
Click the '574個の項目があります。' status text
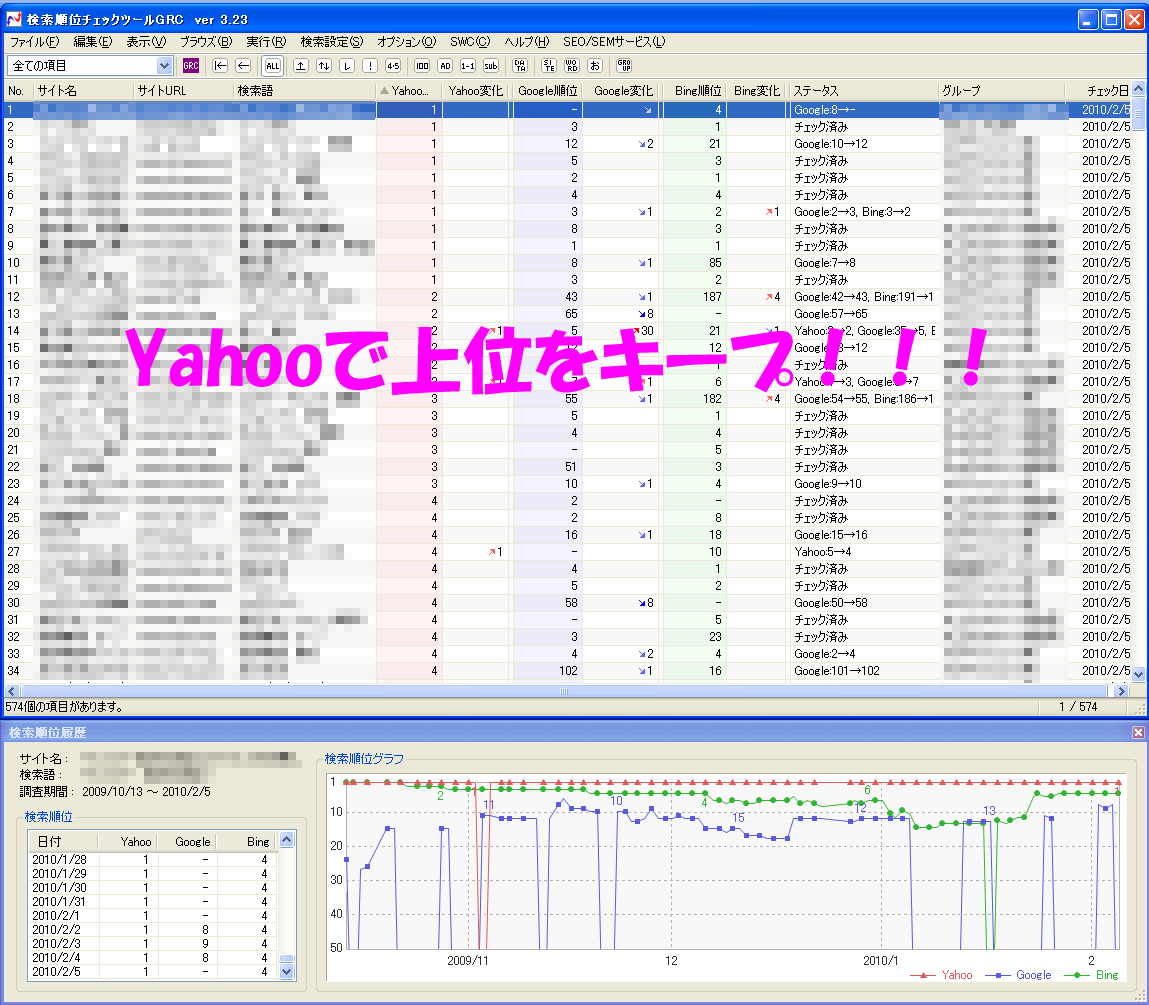[64, 707]
